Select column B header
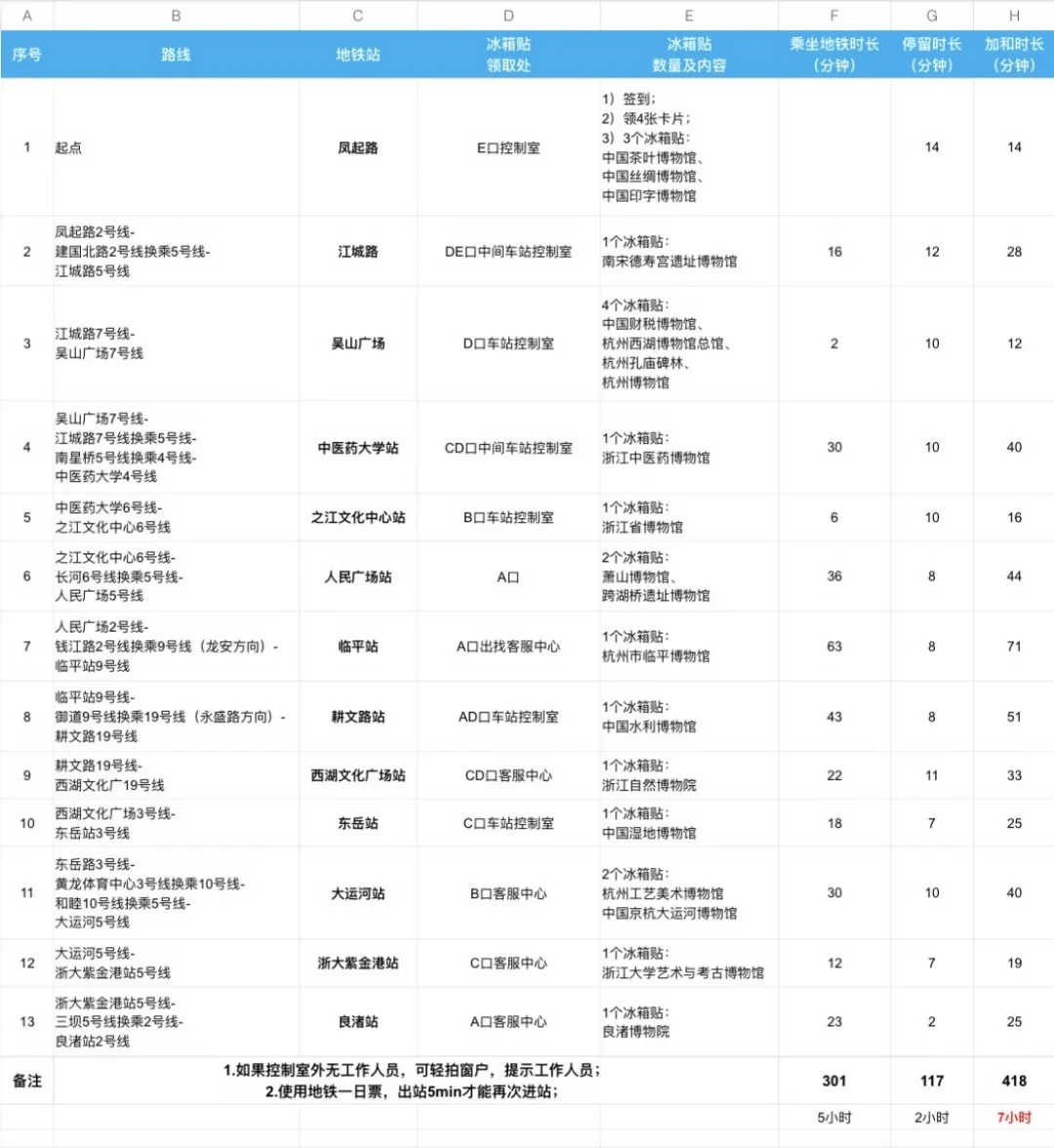The height and width of the screenshot is (1148, 1054). [176, 16]
